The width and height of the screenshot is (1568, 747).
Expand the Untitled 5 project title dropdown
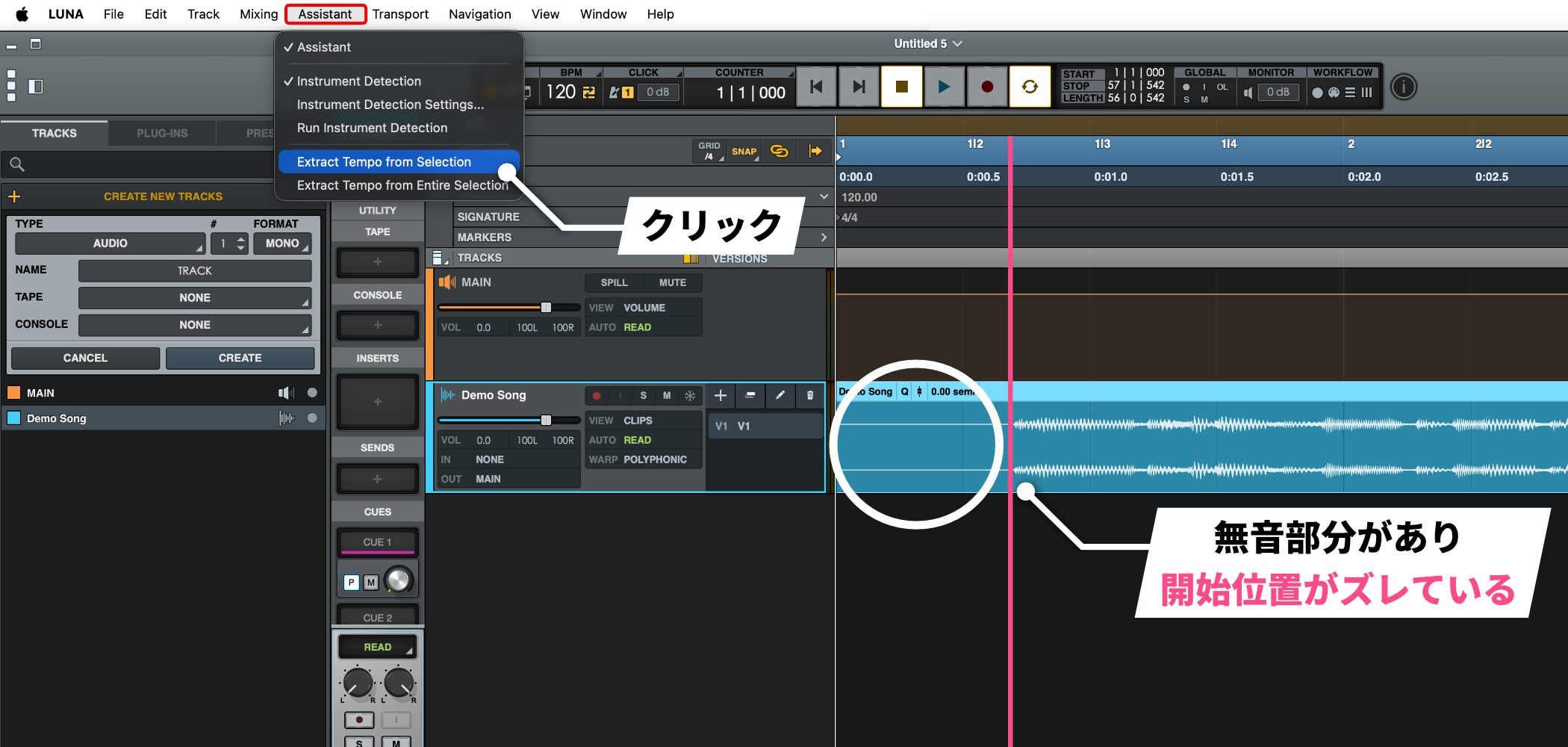pyautogui.click(x=927, y=44)
